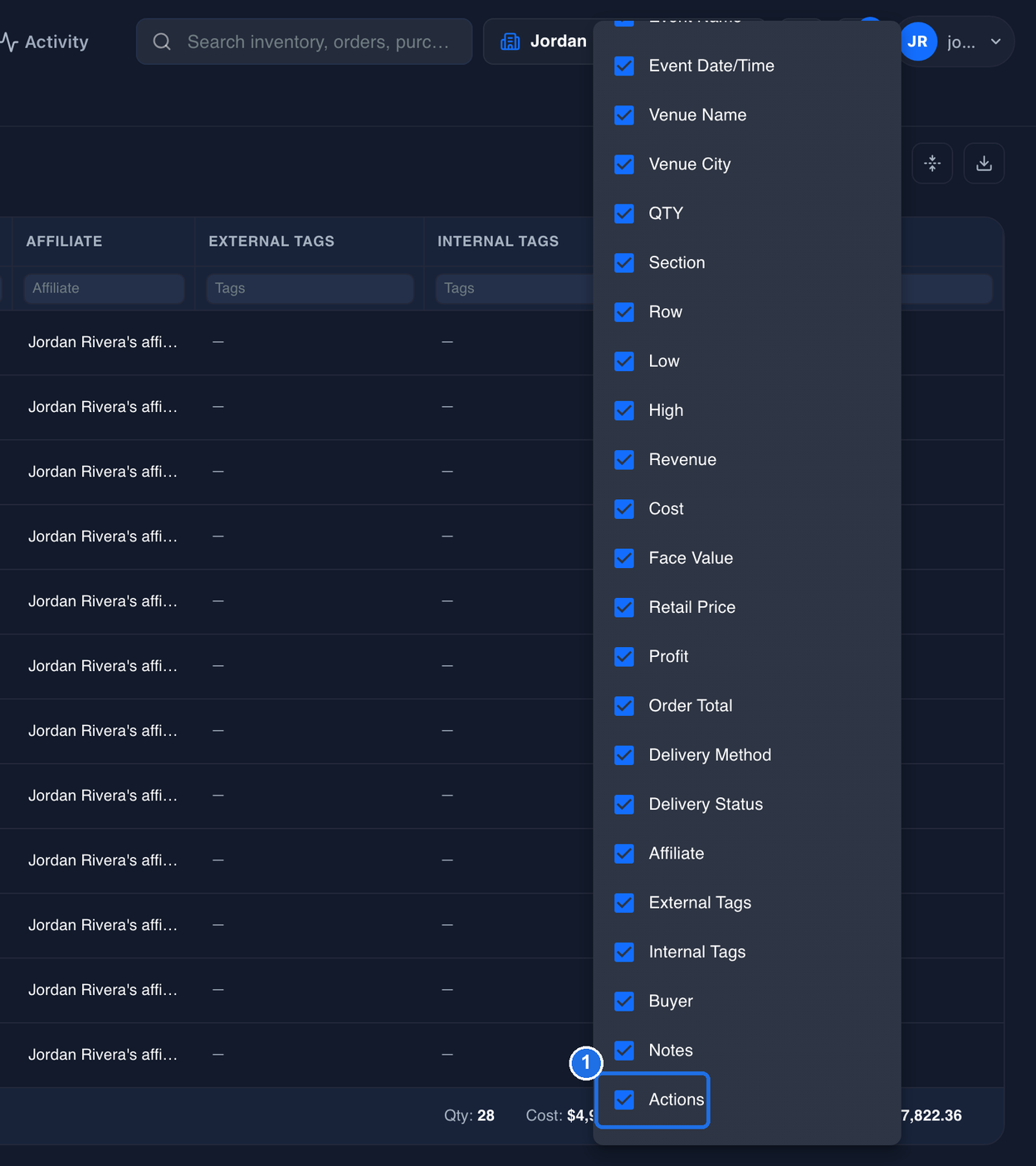Uncheck the Actions column checkbox
Viewport: 1036px width, 1166px height.
[624, 1100]
